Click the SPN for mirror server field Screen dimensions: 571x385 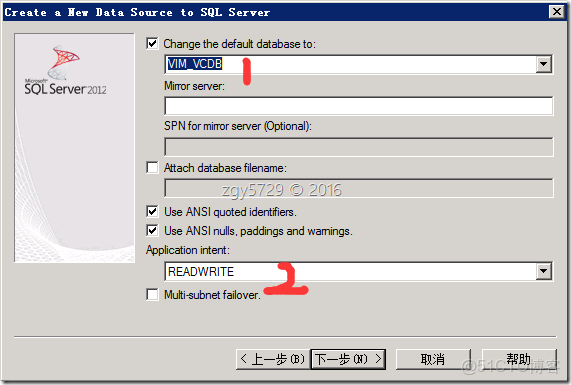pos(358,147)
